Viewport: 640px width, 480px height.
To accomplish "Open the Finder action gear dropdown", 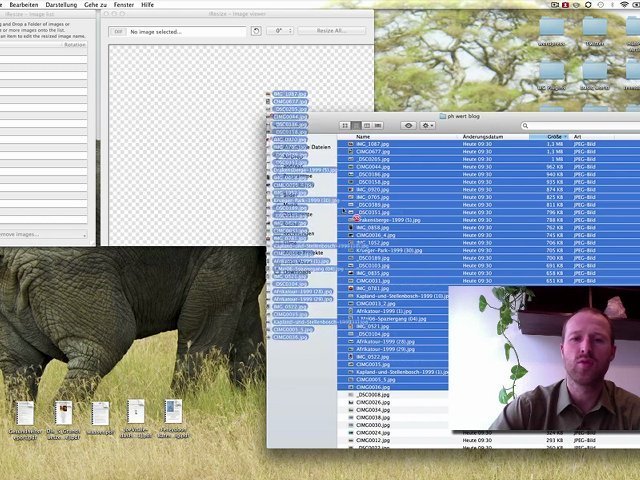I will [428, 125].
